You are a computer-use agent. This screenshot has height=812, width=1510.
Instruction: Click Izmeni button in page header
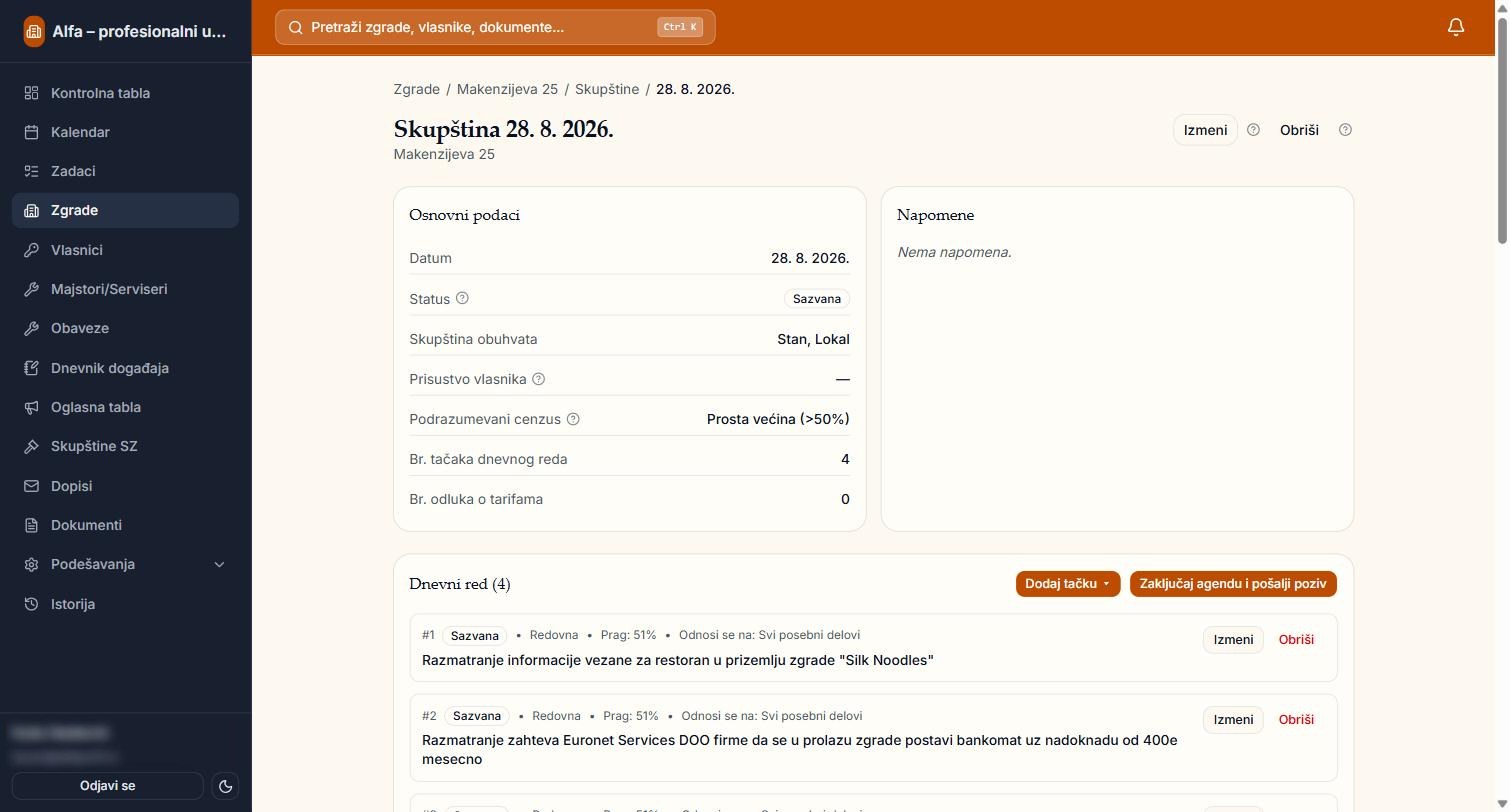pyautogui.click(x=1205, y=130)
